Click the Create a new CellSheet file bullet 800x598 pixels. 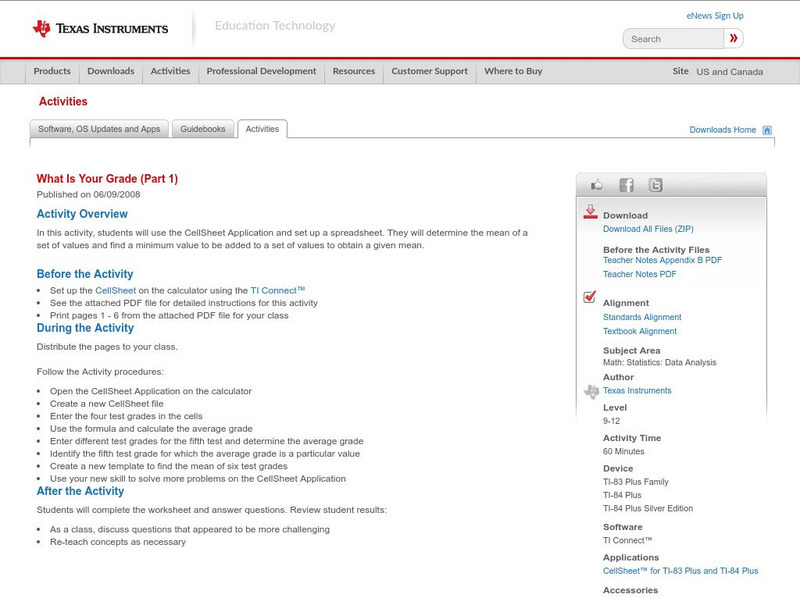[x=107, y=404]
